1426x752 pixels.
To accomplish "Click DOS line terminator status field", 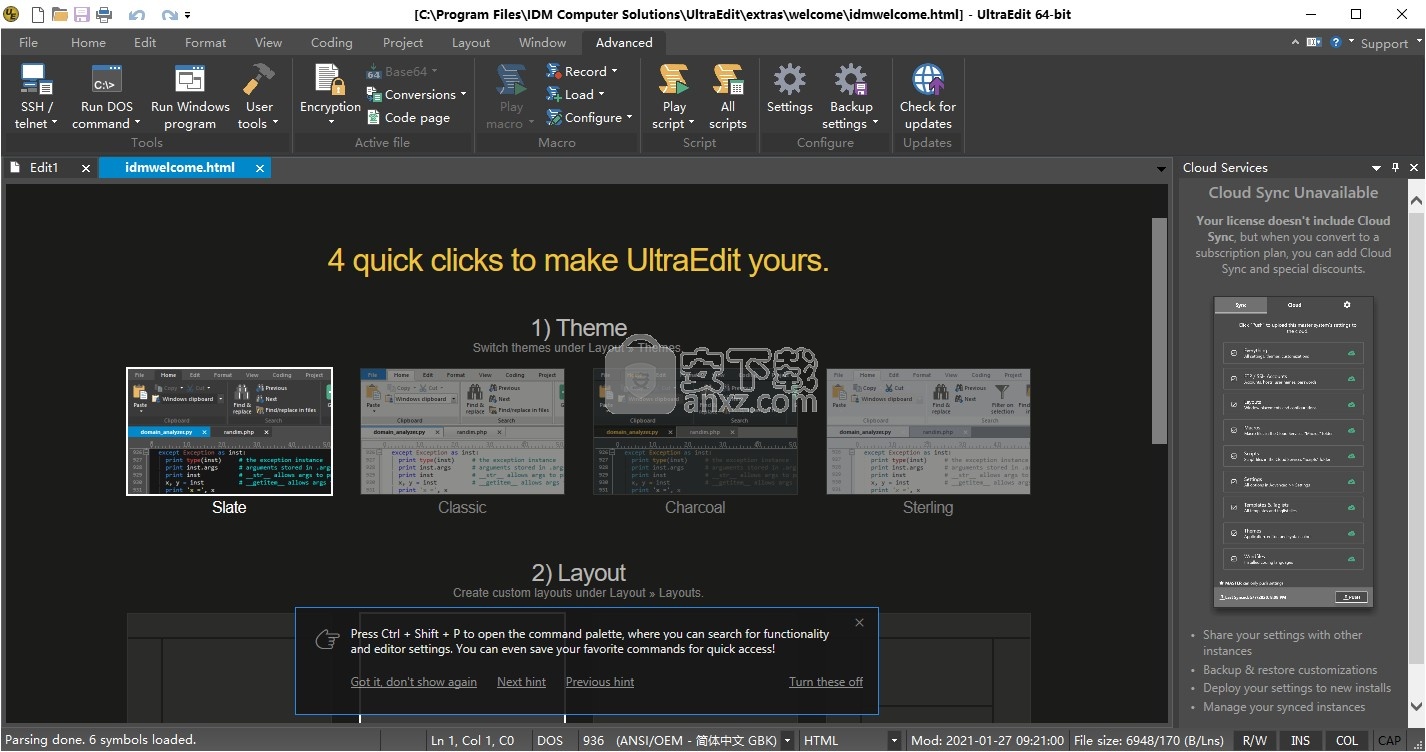I will [550, 741].
